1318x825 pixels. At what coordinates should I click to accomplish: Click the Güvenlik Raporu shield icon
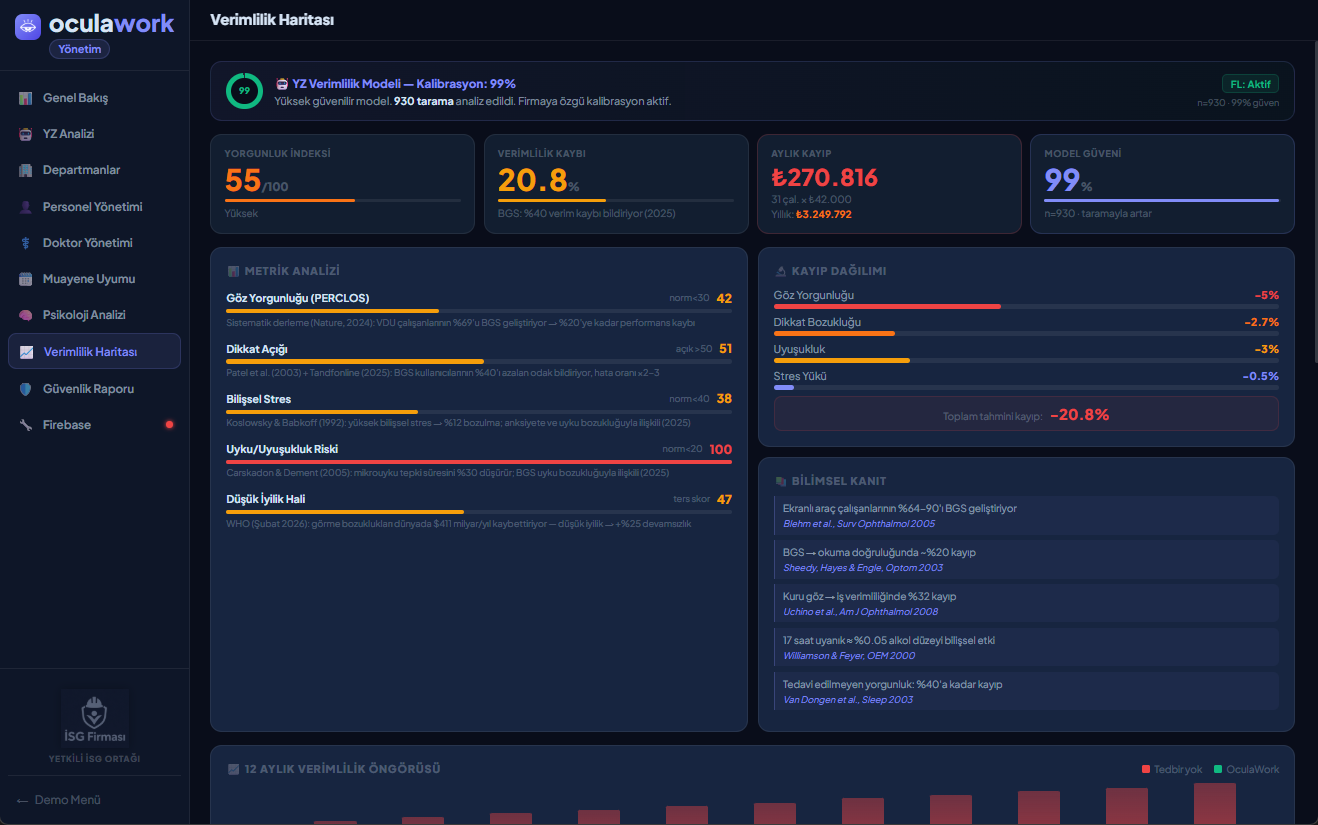point(25,389)
